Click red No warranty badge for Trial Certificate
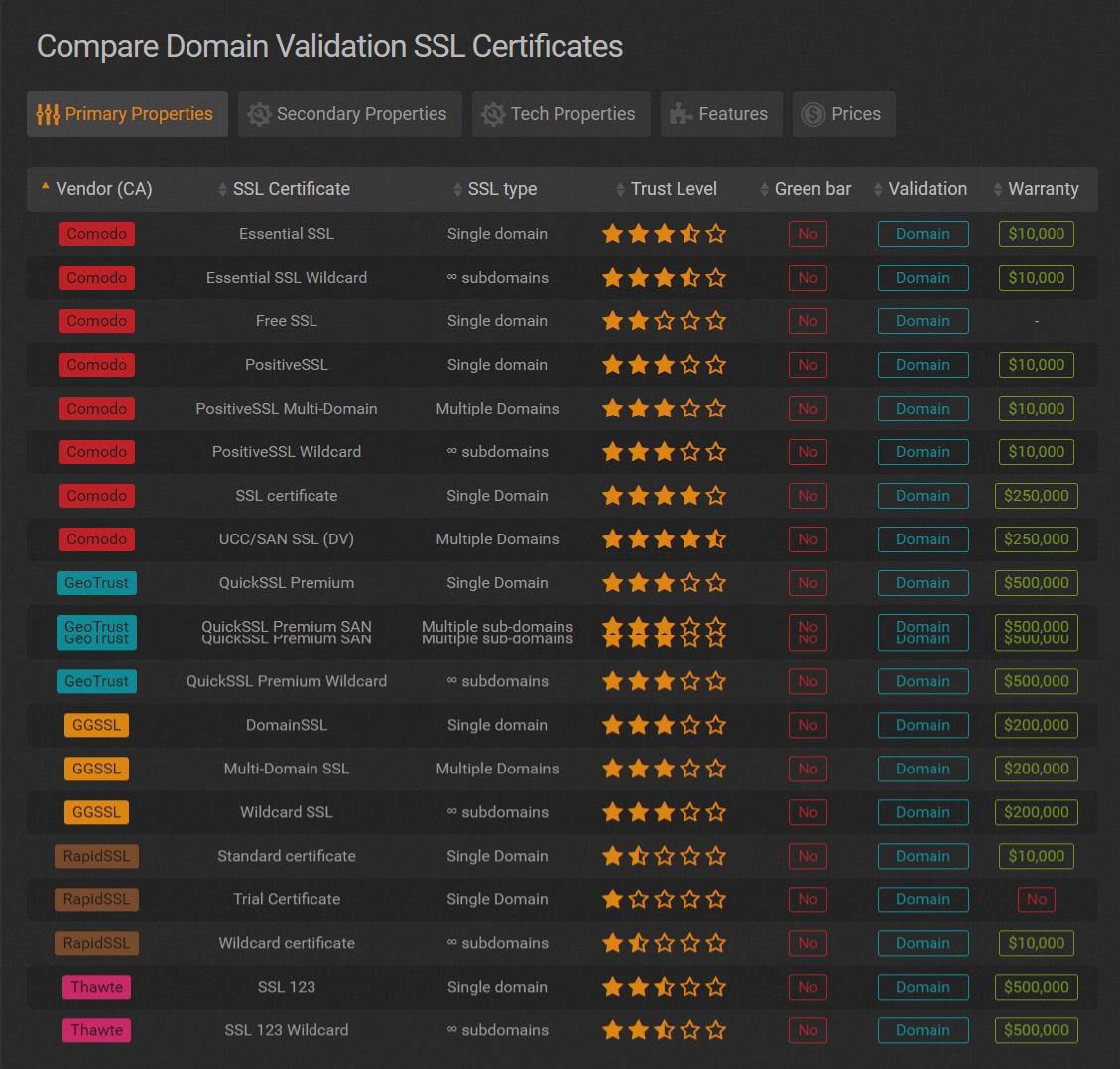Viewport: 1120px width, 1069px height. 1037,899
